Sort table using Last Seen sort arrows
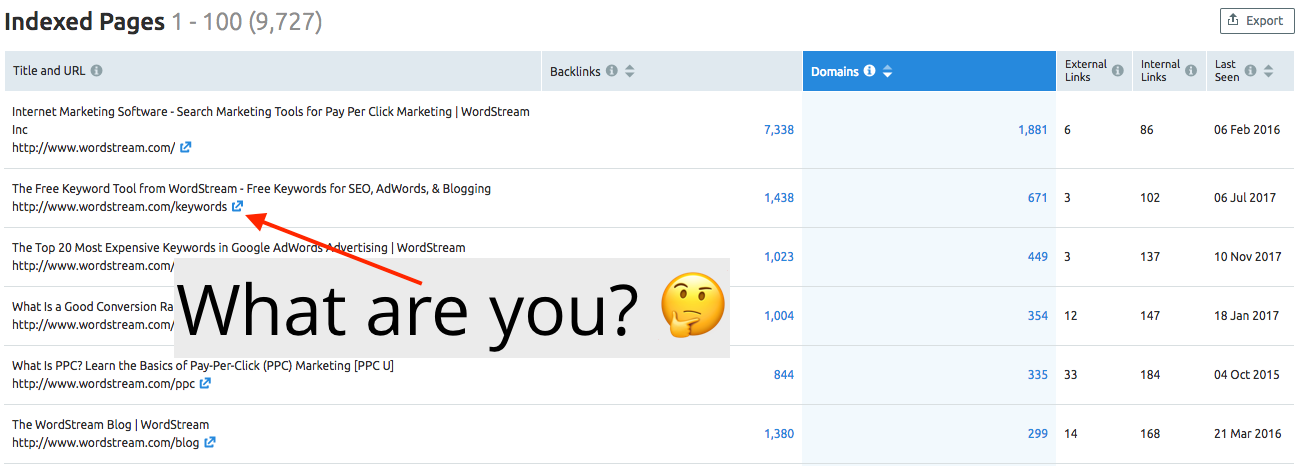 point(1268,71)
